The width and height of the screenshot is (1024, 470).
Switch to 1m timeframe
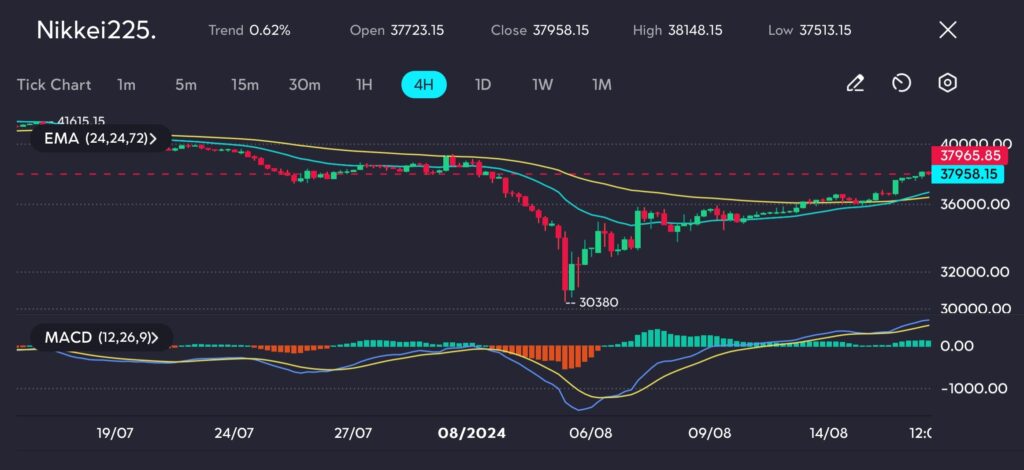(x=126, y=85)
